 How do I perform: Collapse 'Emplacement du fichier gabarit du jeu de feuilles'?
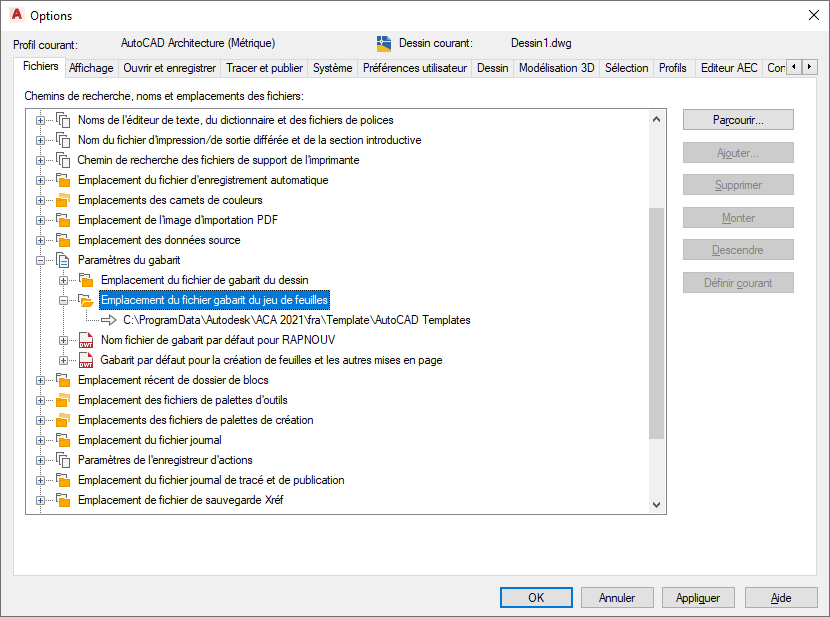tap(64, 301)
